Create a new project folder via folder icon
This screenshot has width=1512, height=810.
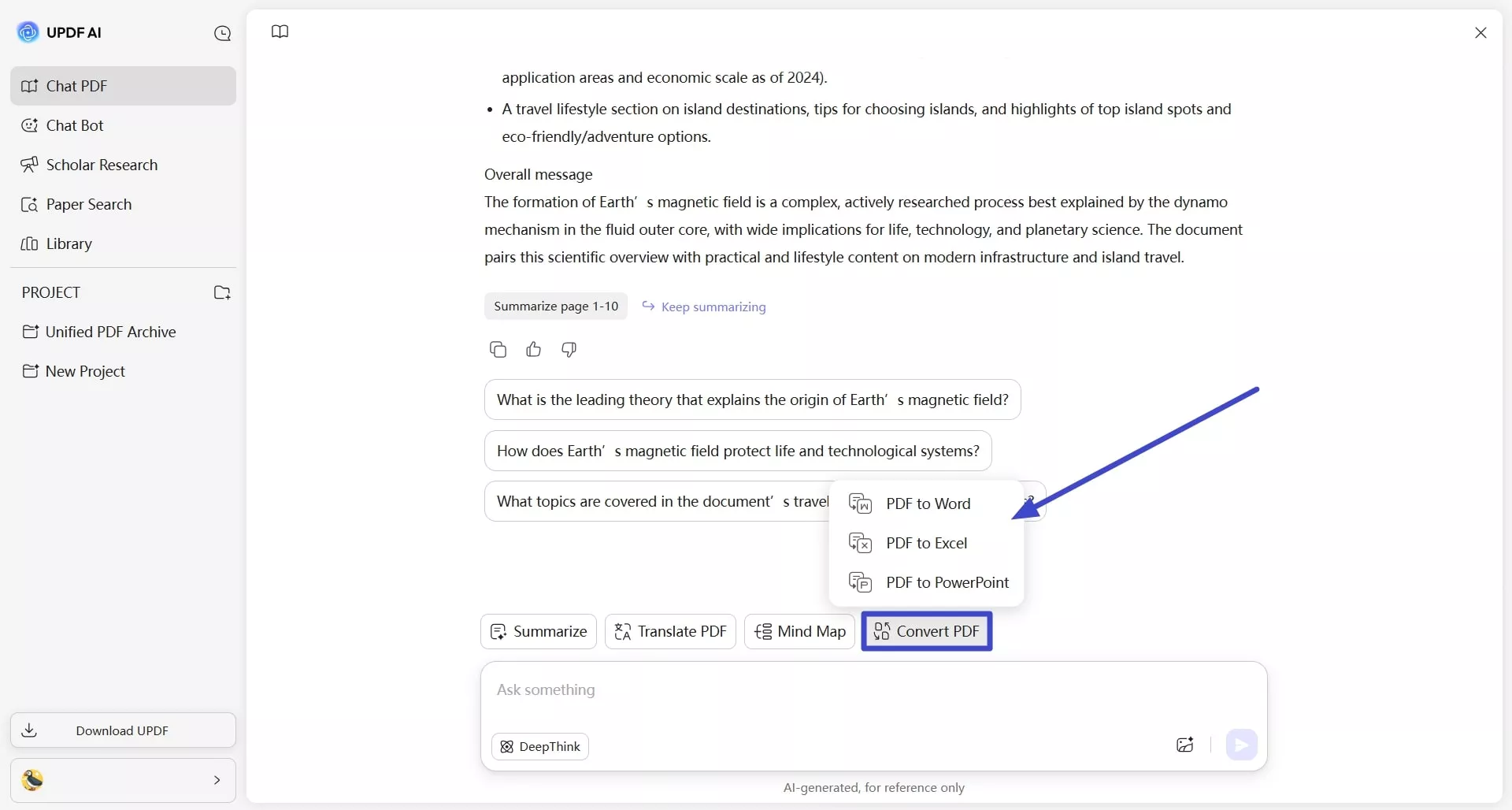coord(221,292)
